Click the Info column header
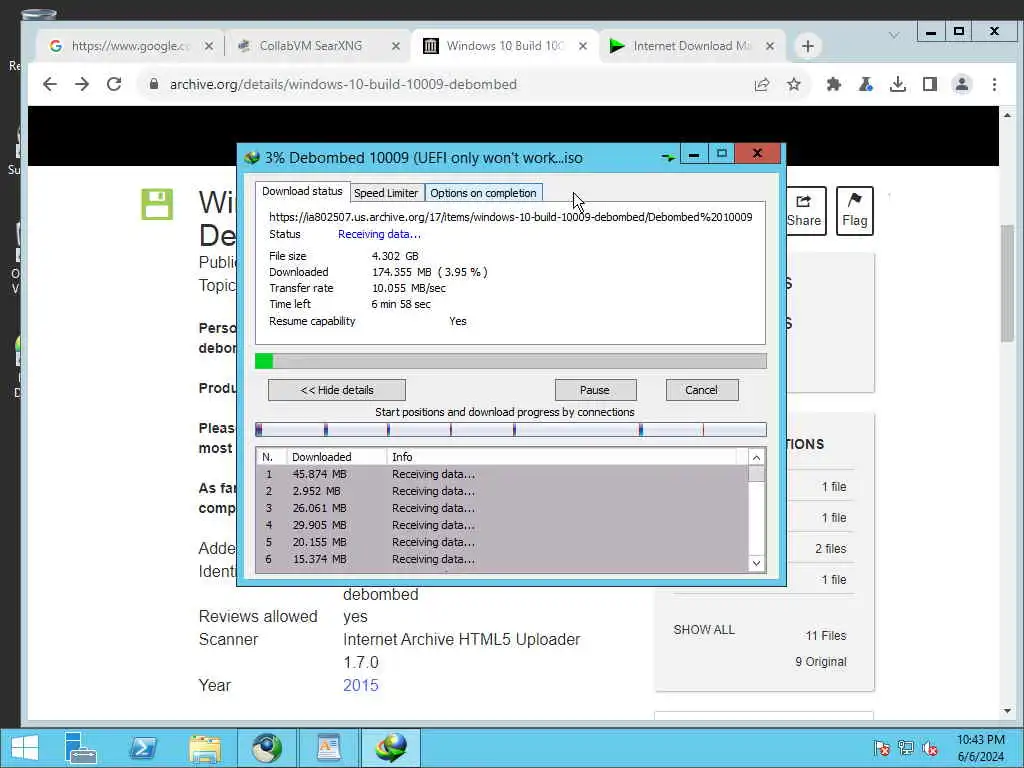1024x768 pixels. (562, 456)
